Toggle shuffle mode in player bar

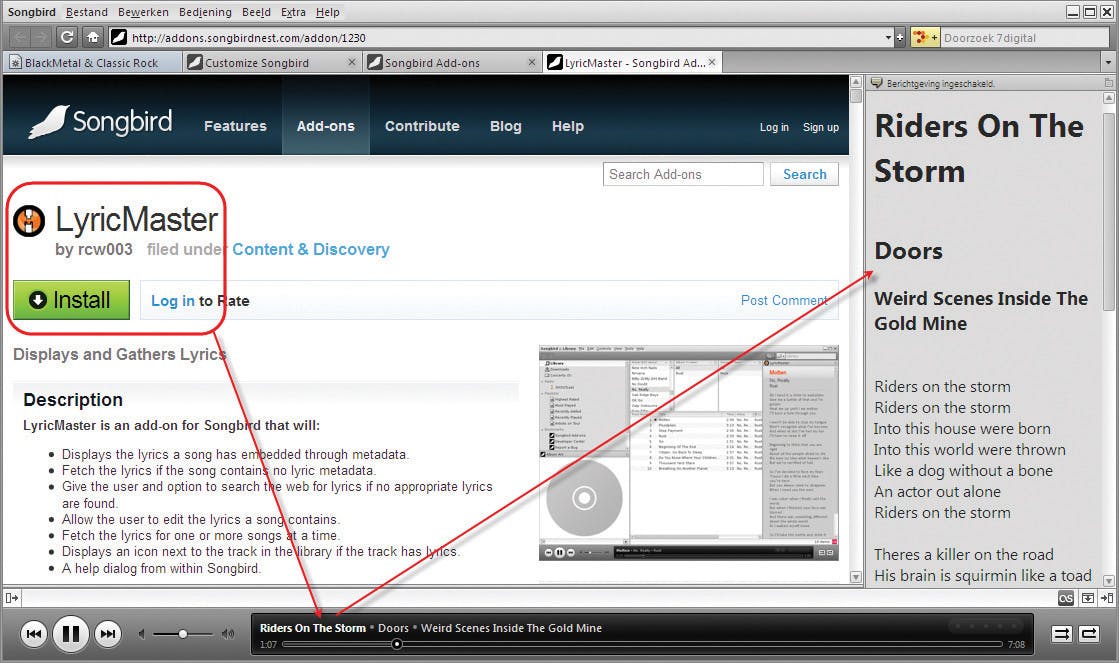1061,634
